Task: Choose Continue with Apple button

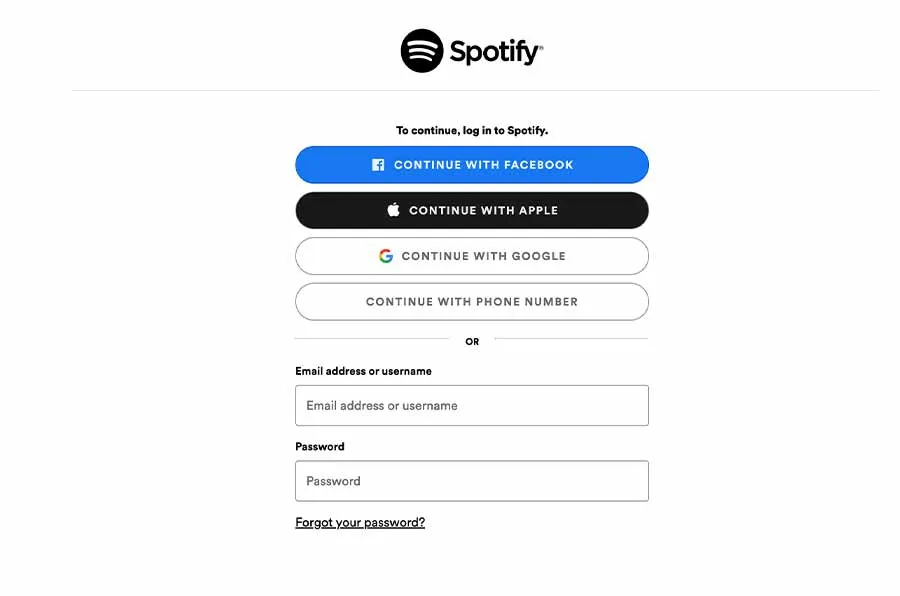Action: [x=472, y=210]
